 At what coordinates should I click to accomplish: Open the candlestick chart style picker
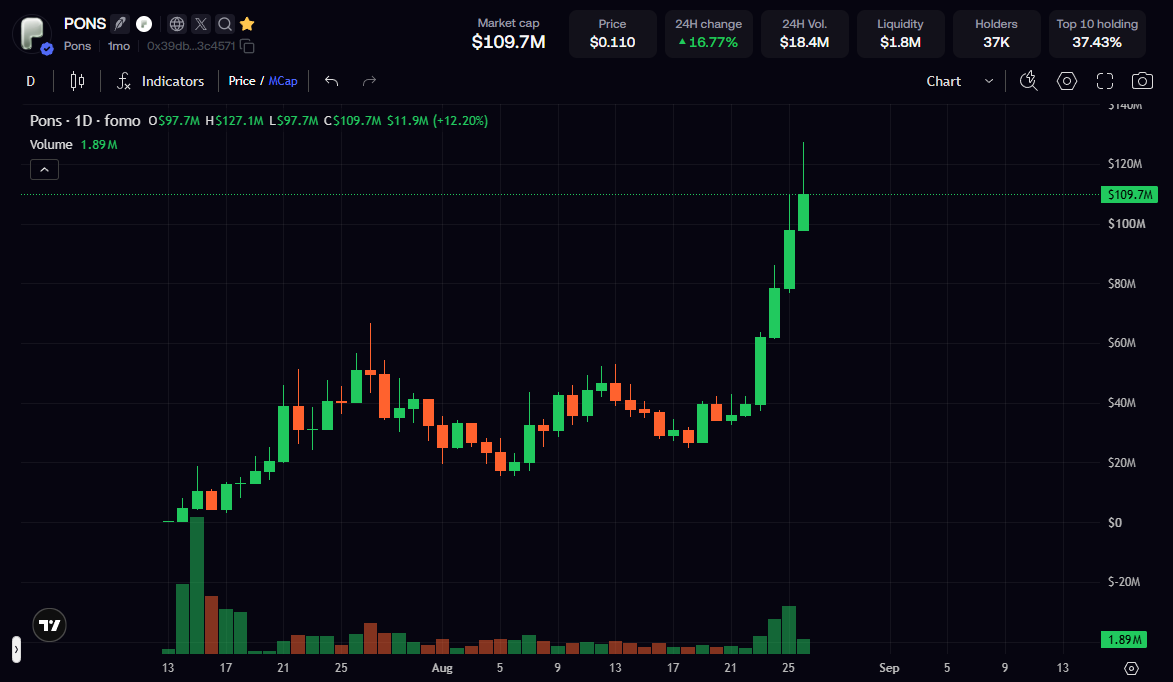point(77,81)
